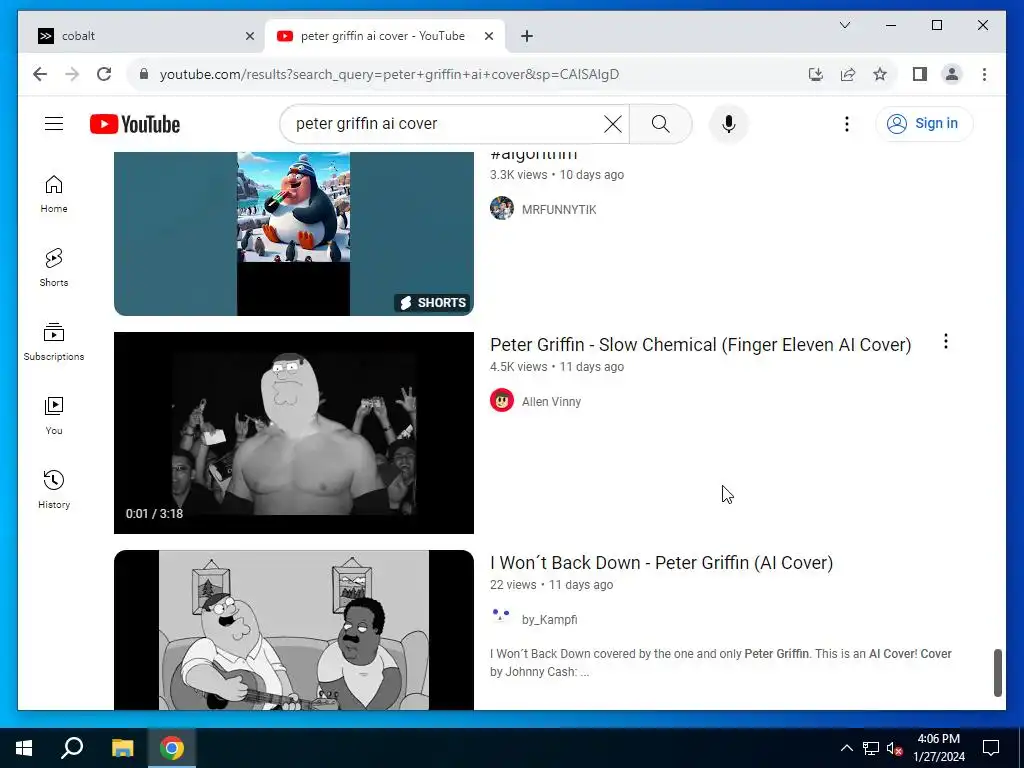The height and width of the screenshot is (768, 1024).
Task: Click the YouTube logo
Action: click(x=135, y=124)
